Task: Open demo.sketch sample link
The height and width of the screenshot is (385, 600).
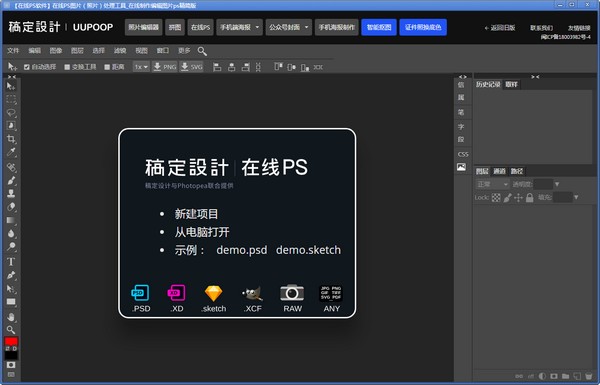Action: [x=308, y=250]
